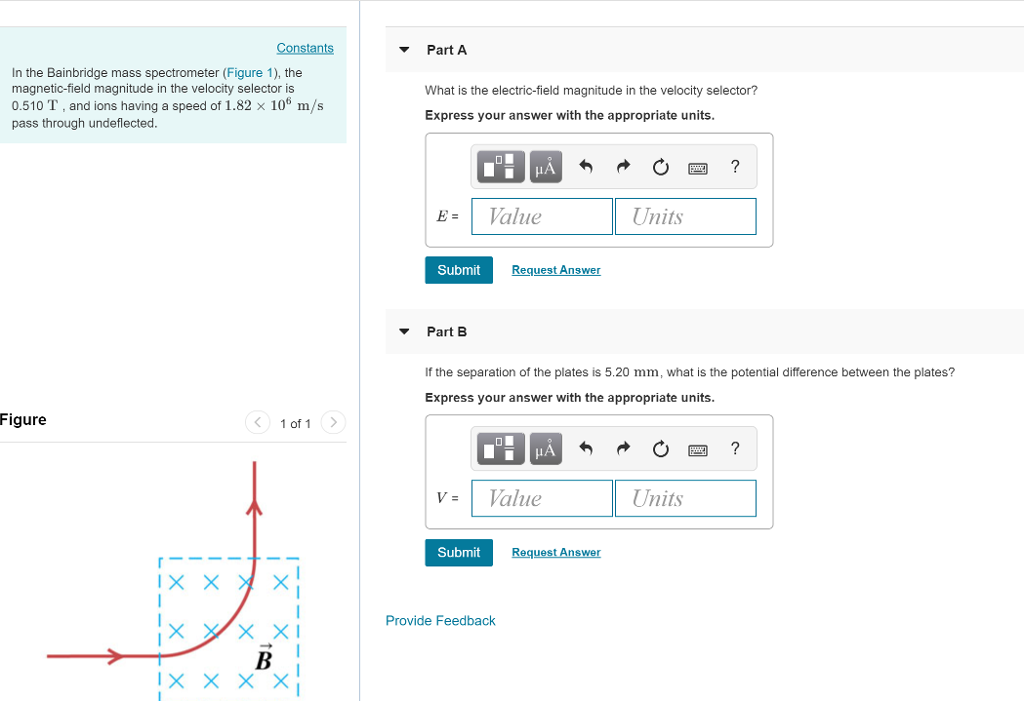
Task: Open the Constants link
Action: [x=305, y=47]
